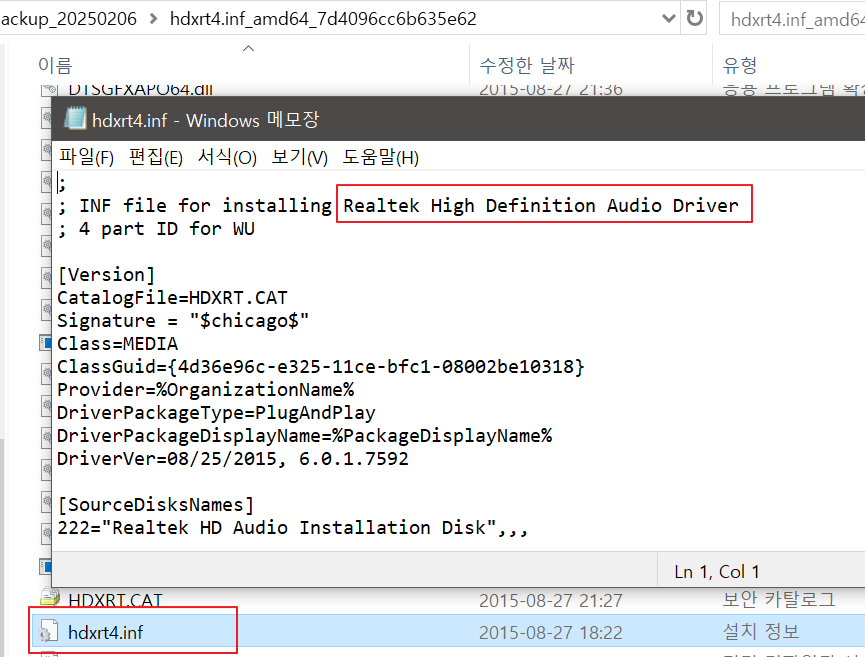Click the DriverPackageType=PlugAndPlay line

216,413
